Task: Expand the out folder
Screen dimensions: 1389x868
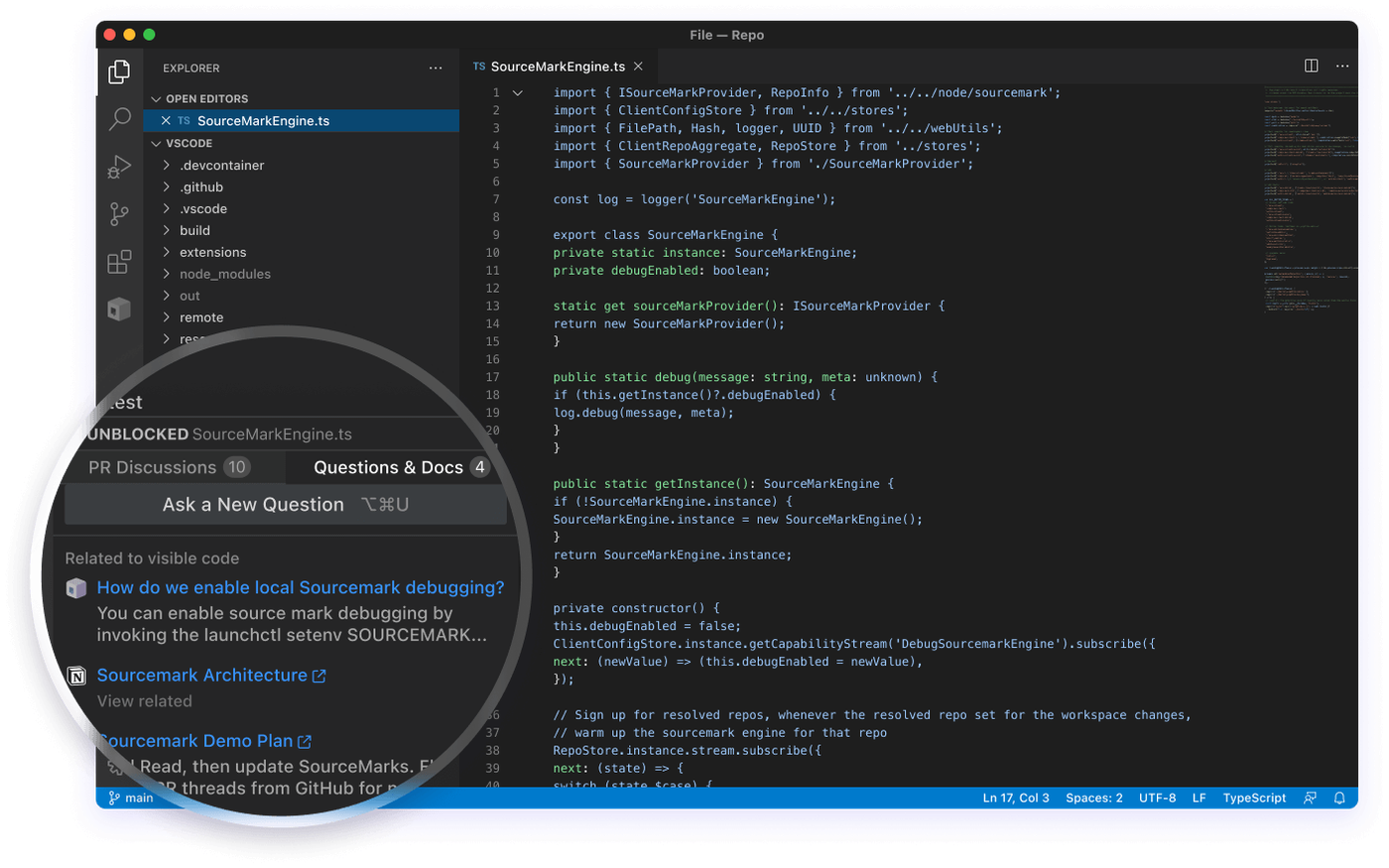Action: (x=167, y=297)
